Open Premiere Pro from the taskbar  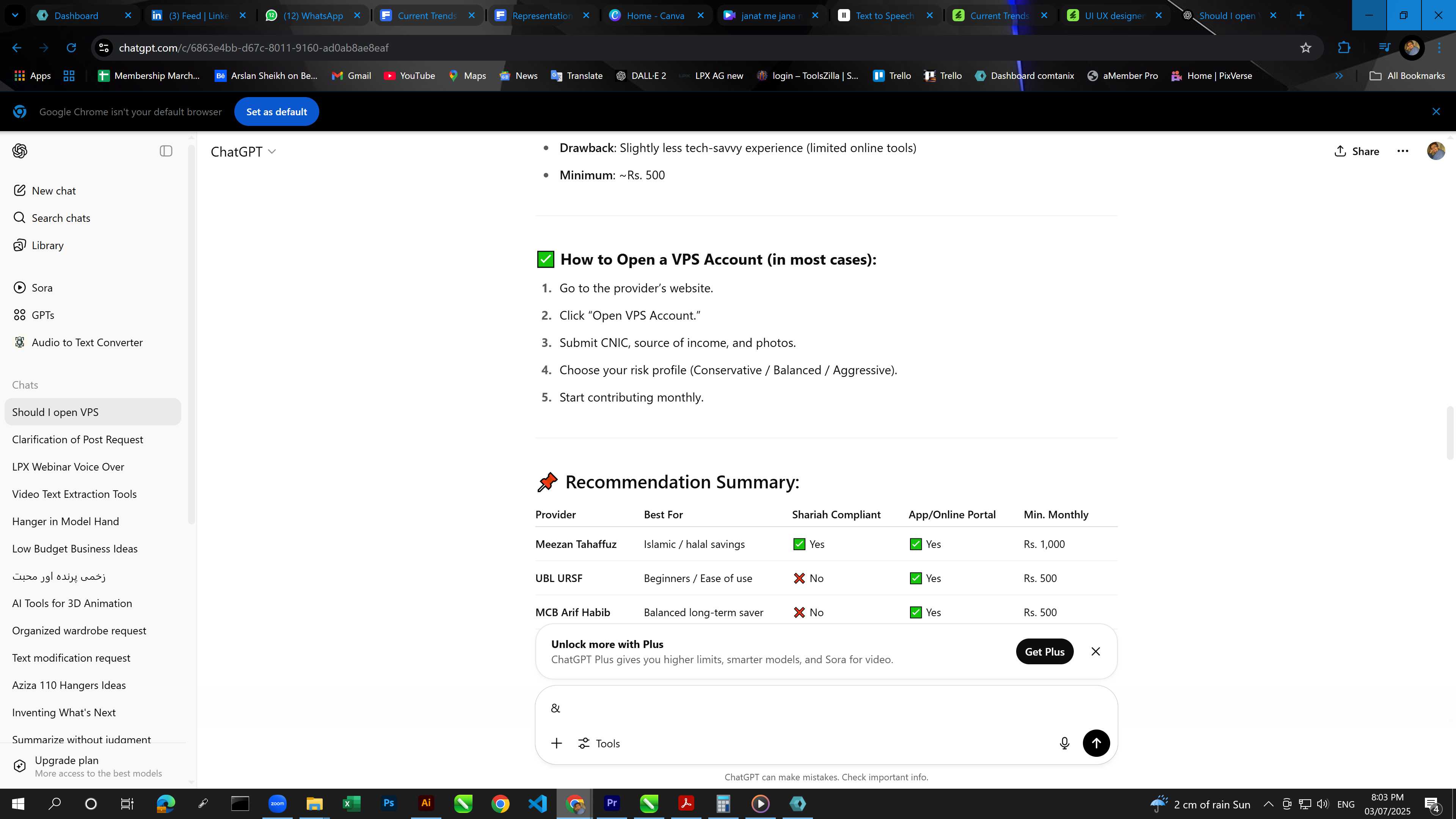(612, 804)
